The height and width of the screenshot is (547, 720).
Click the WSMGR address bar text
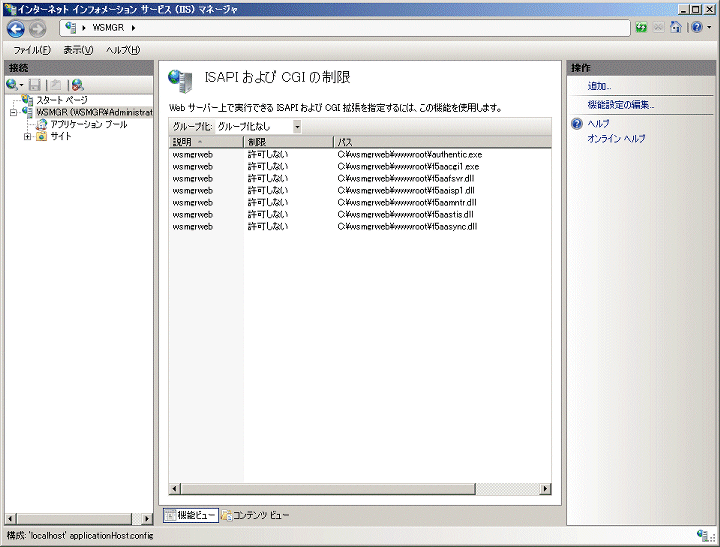click(x=108, y=28)
